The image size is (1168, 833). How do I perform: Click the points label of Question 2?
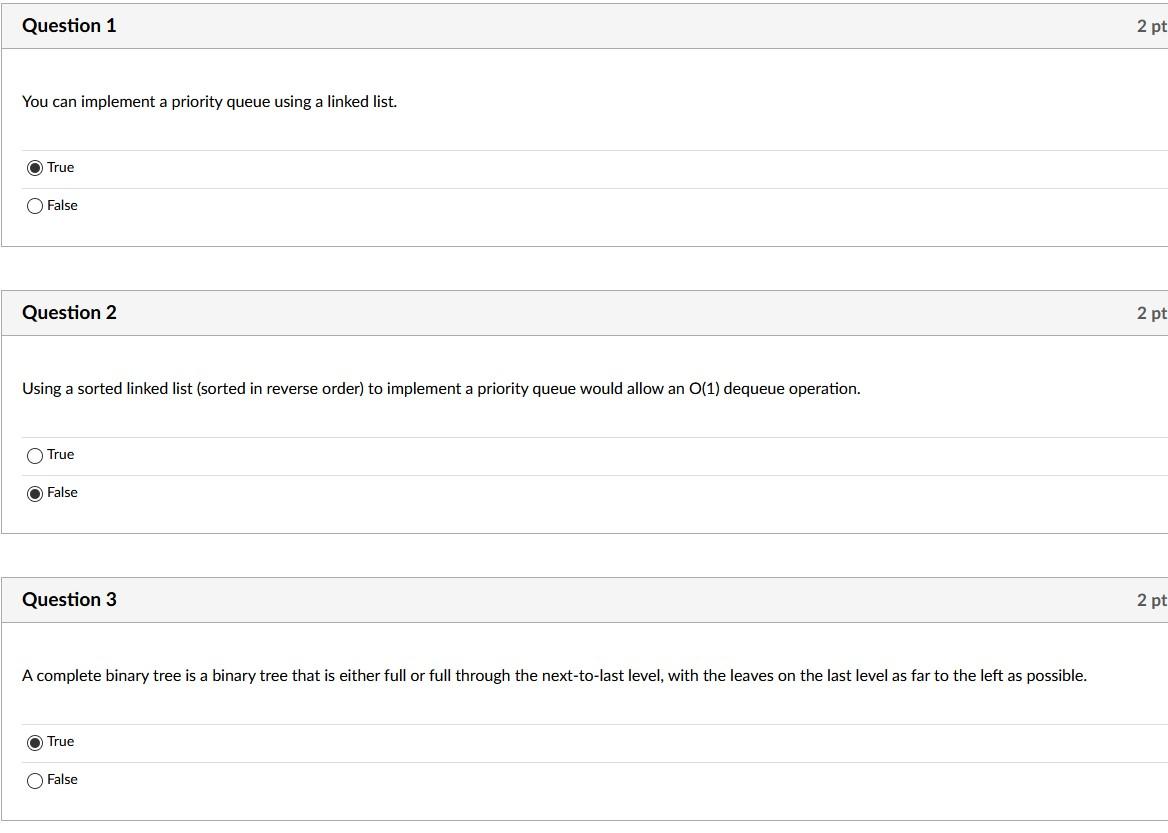pos(1152,313)
